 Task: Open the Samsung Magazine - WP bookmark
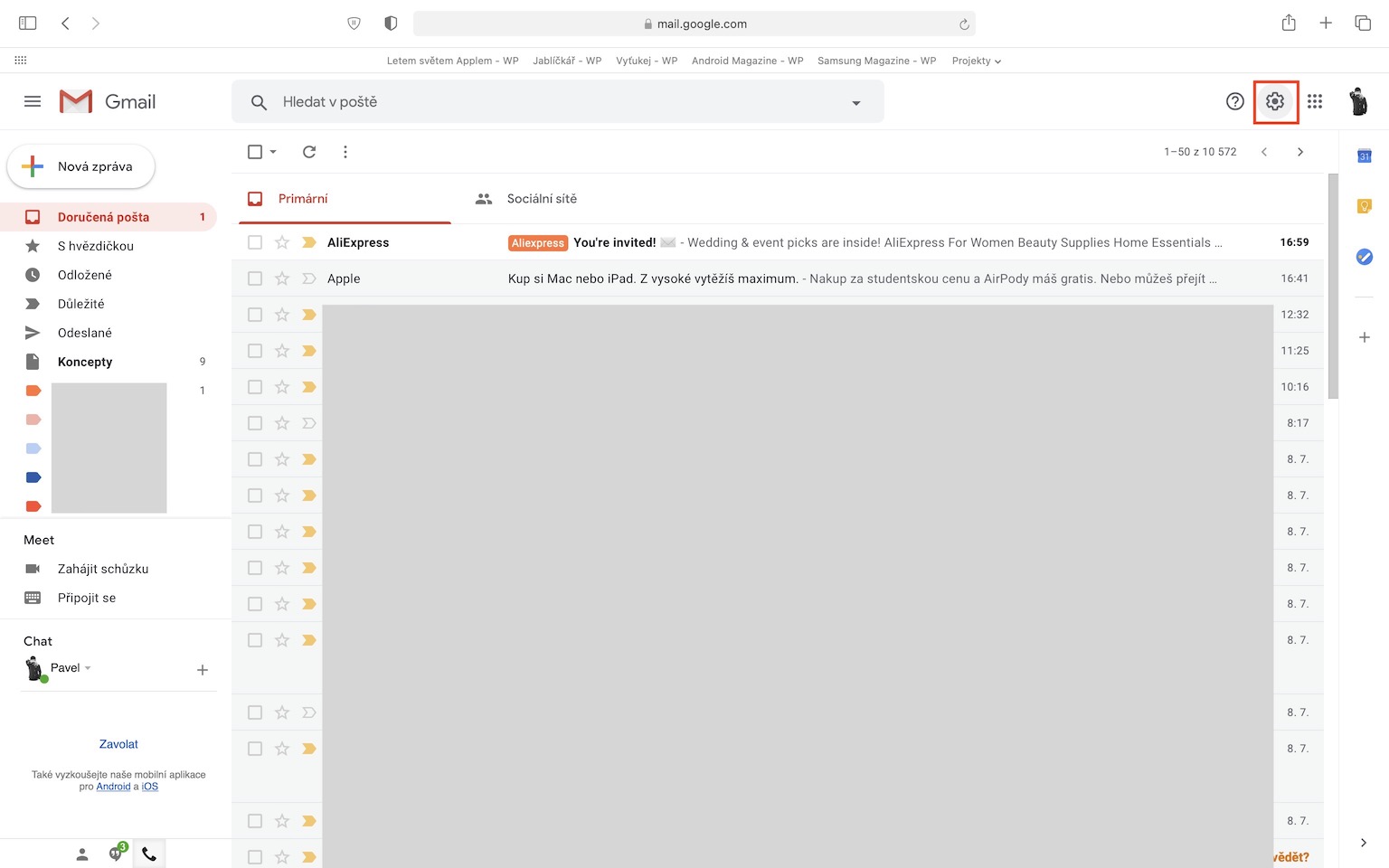coord(876,61)
